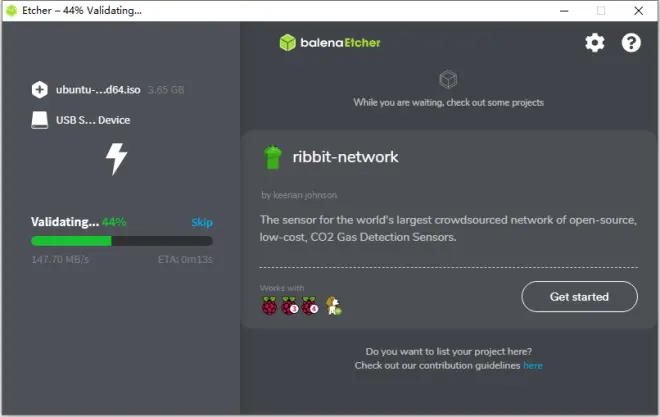This screenshot has width=660, height=417.
Task: Skip the validation step
Action: coord(202,222)
